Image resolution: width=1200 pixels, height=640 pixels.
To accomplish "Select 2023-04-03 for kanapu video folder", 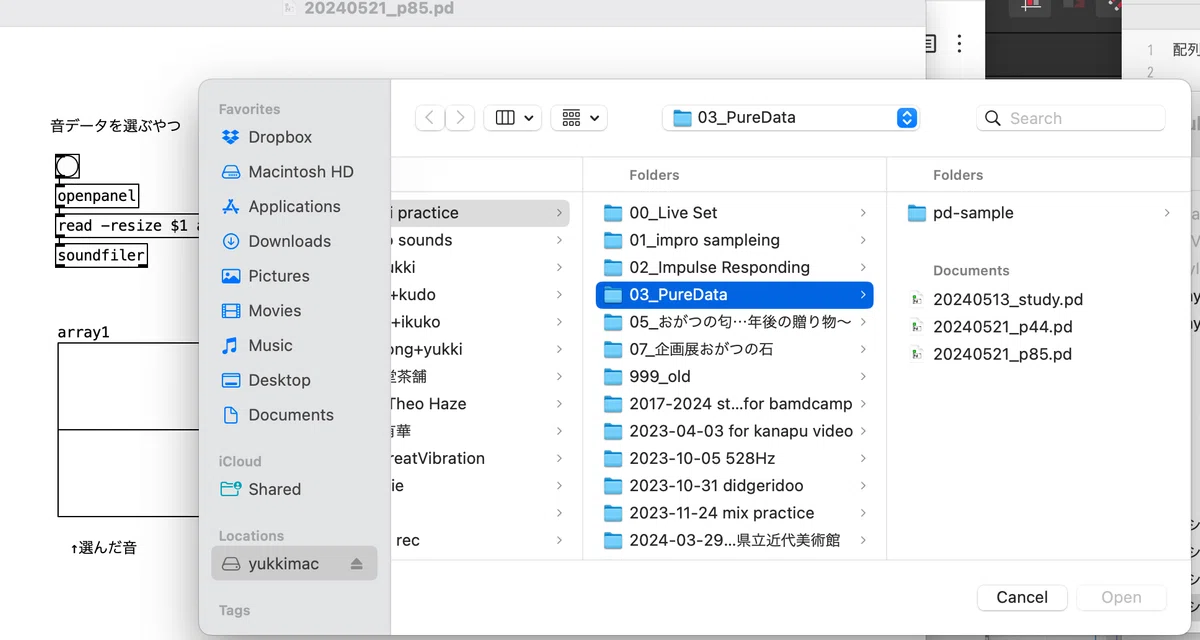I will tap(734, 431).
